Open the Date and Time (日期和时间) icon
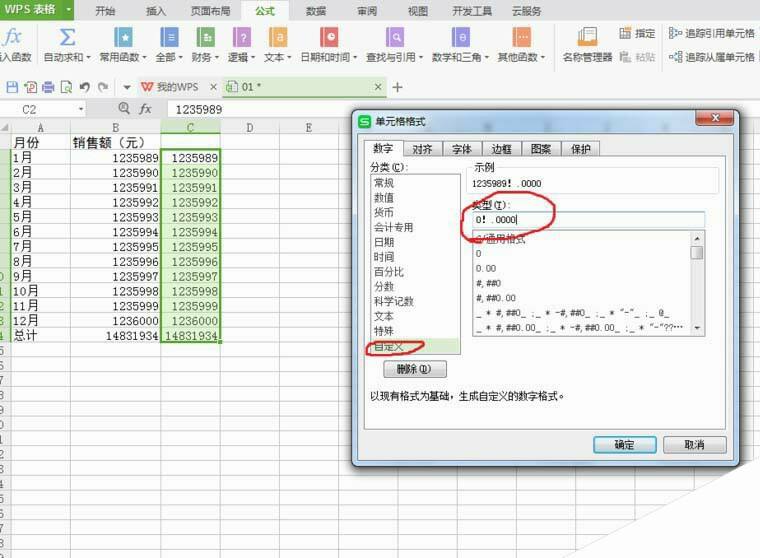Screen dimensions: 760x558 [329, 37]
